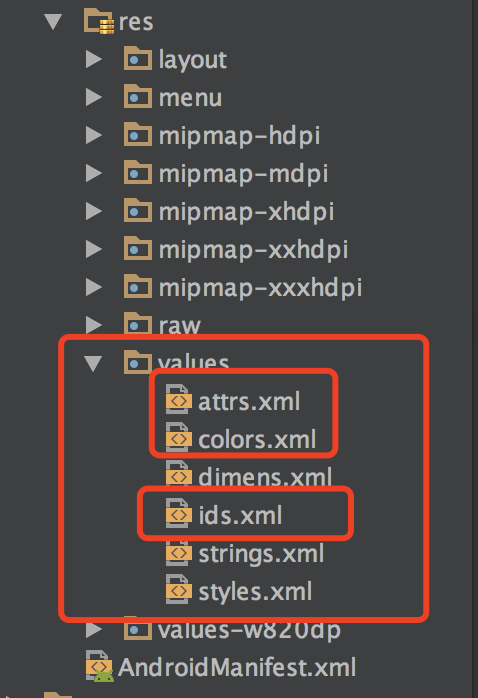Expand the menu folder arrow
Screen dimensions: 478x698
click(x=93, y=97)
